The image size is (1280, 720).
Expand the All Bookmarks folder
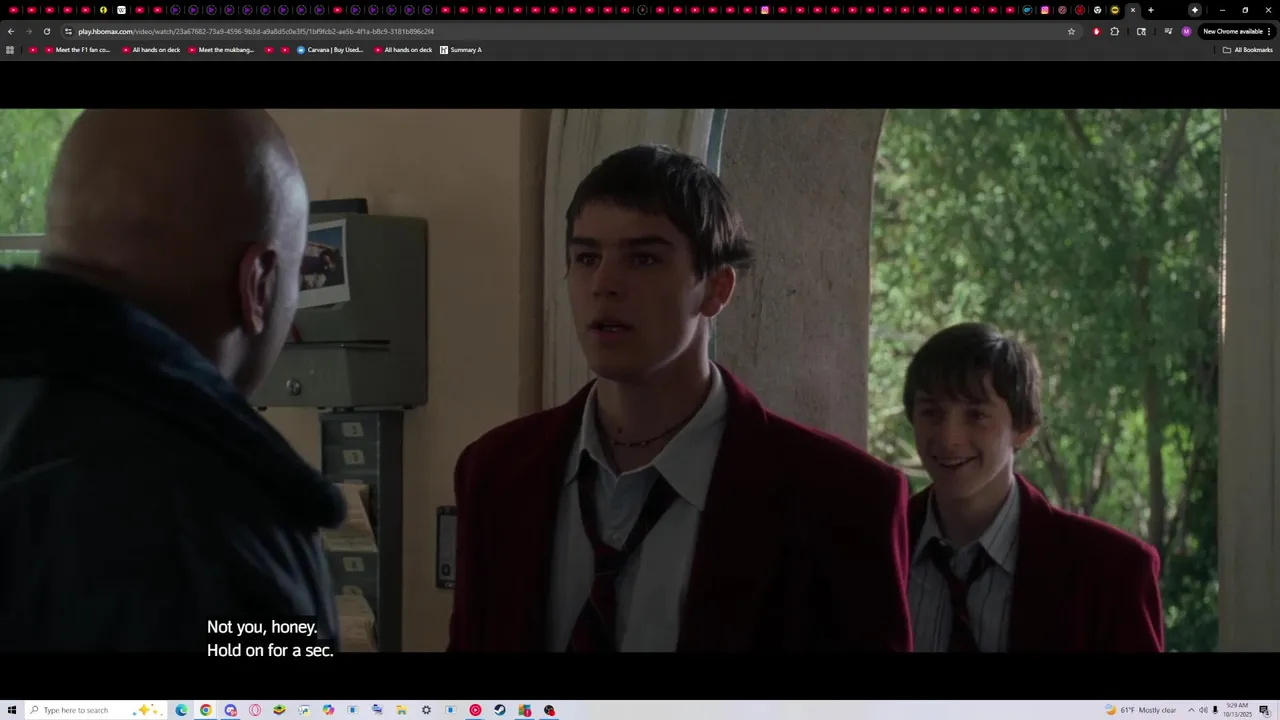pyautogui.click(x=1248, y=50)
